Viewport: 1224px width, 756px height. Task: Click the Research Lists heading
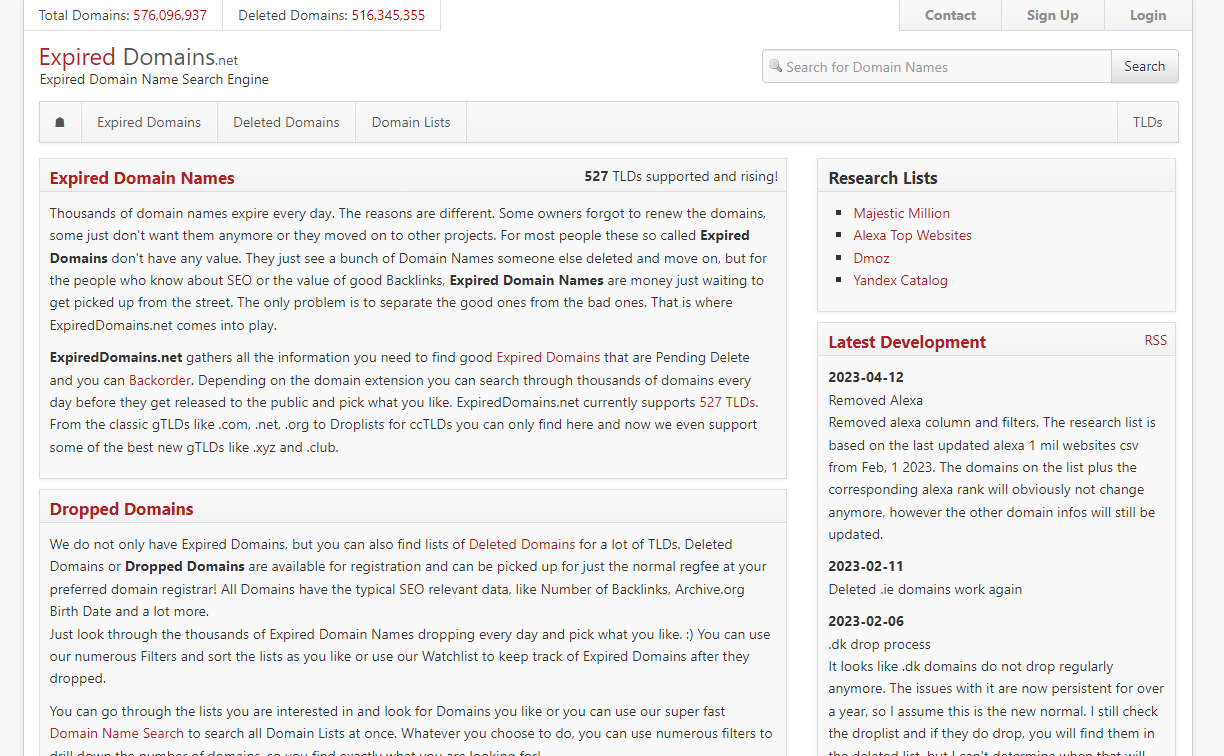[x=883, y=178]
